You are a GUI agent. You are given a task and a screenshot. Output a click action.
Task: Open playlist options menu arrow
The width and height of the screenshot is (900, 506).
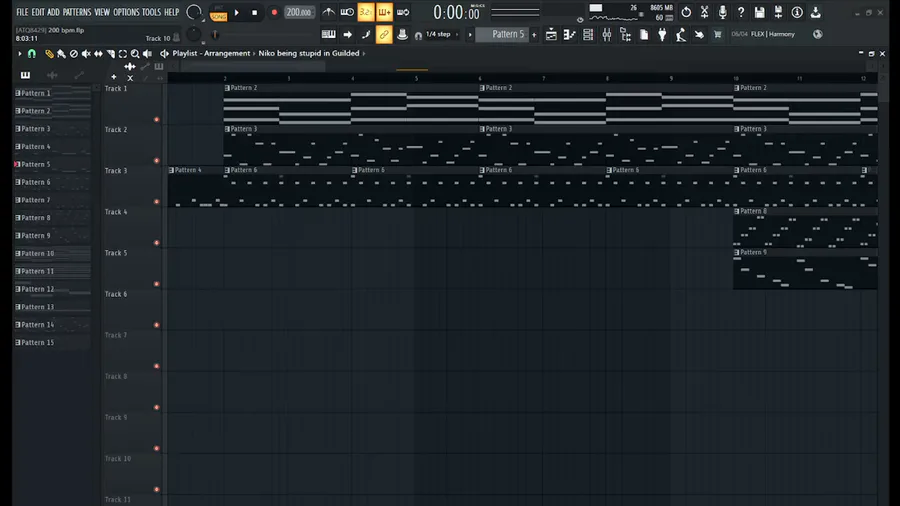point(20,53)
